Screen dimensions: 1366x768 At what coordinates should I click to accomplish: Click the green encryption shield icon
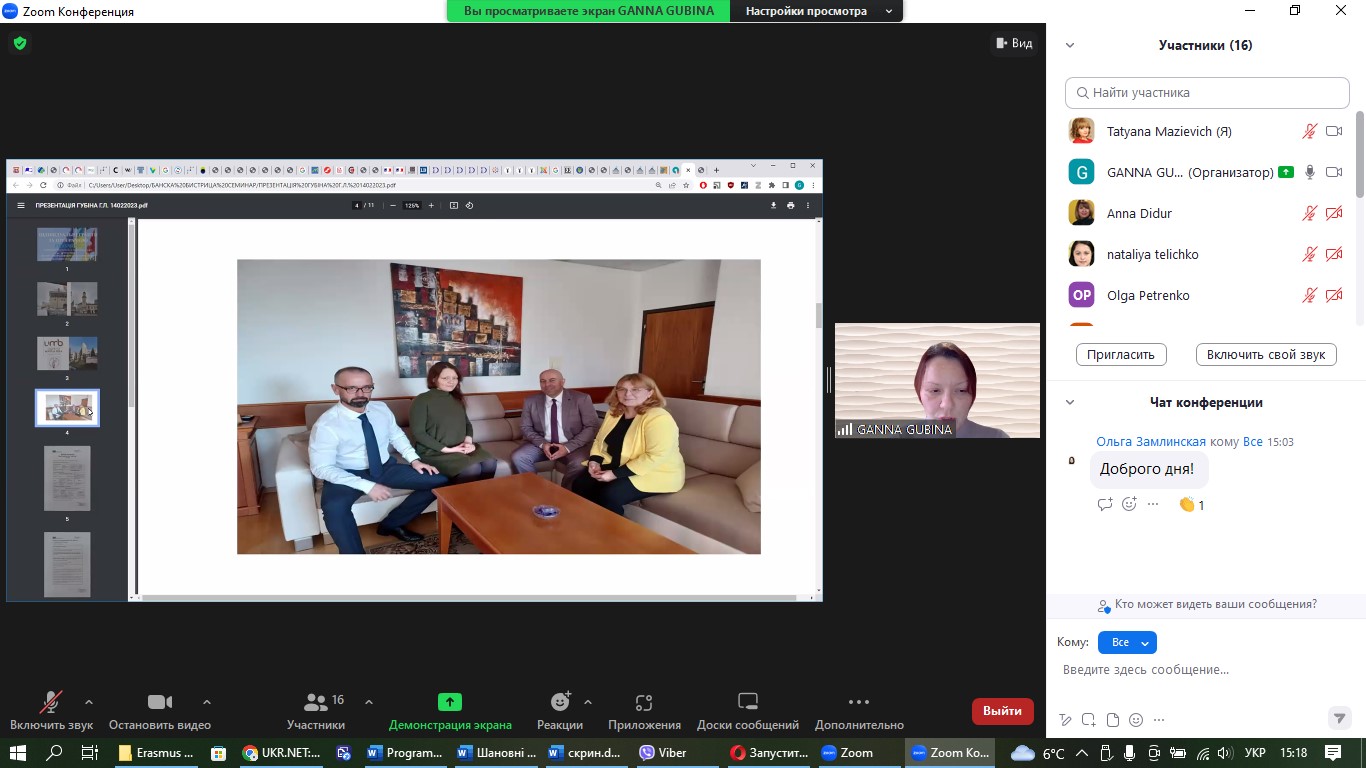tap(19, 43)
